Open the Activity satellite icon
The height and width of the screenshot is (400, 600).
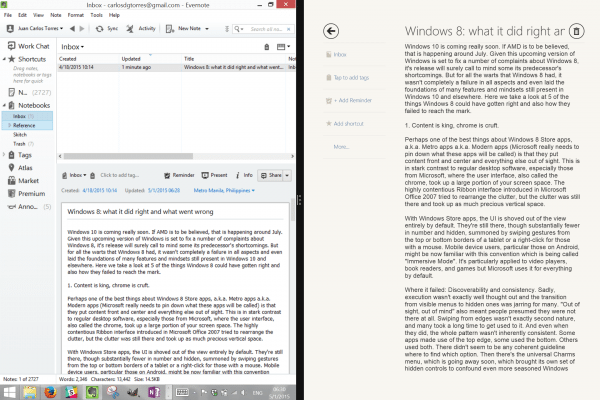click(130, 29)
